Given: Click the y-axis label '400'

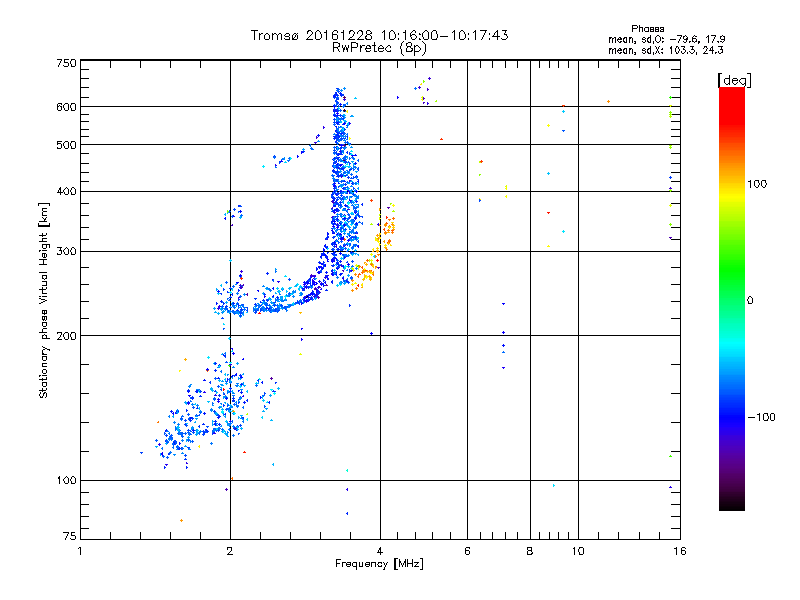Looking at the screenshot, I should pyautogui.click(x=66, y=191).
